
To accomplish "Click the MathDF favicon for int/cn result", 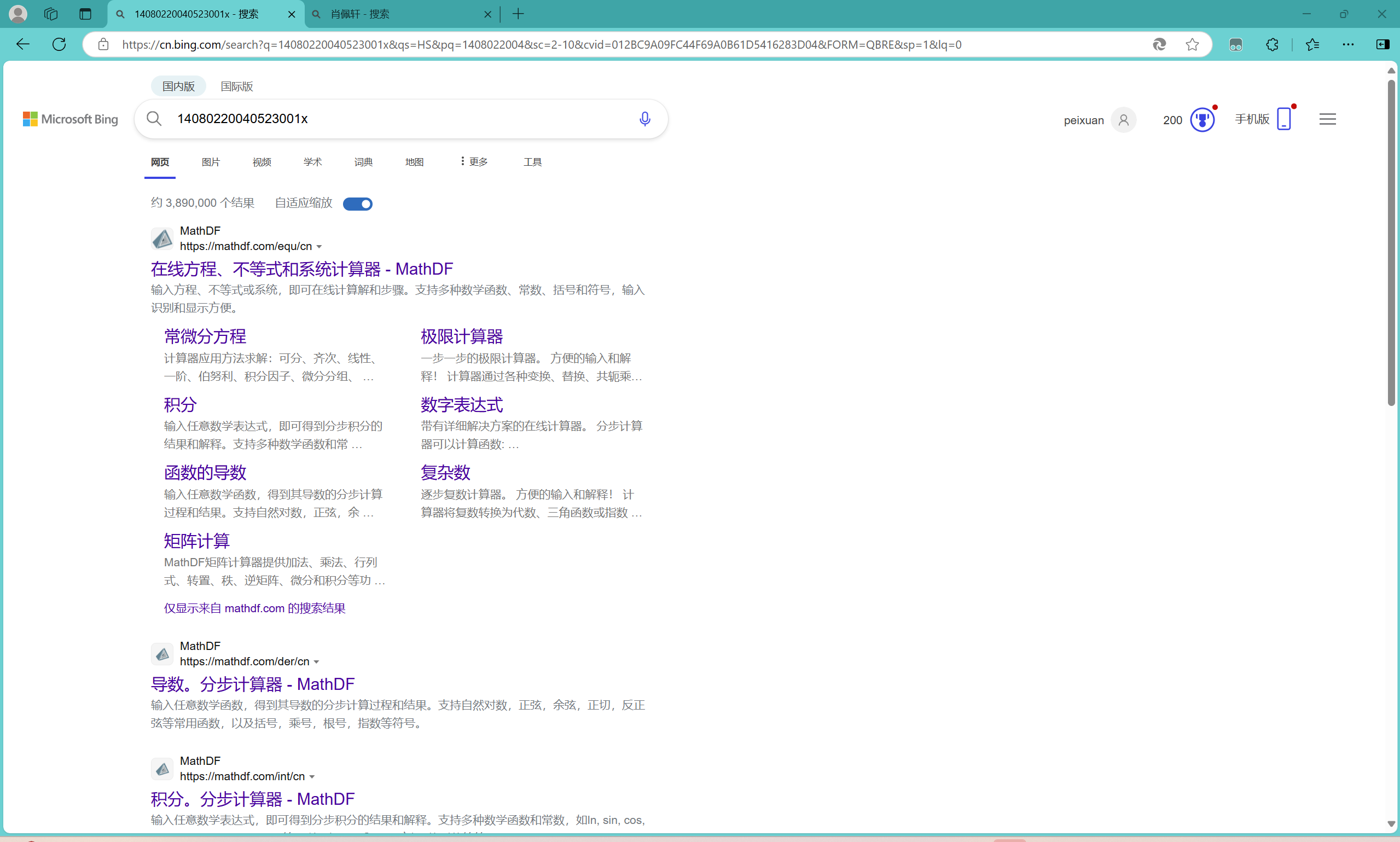I will (x=162, y=769).
